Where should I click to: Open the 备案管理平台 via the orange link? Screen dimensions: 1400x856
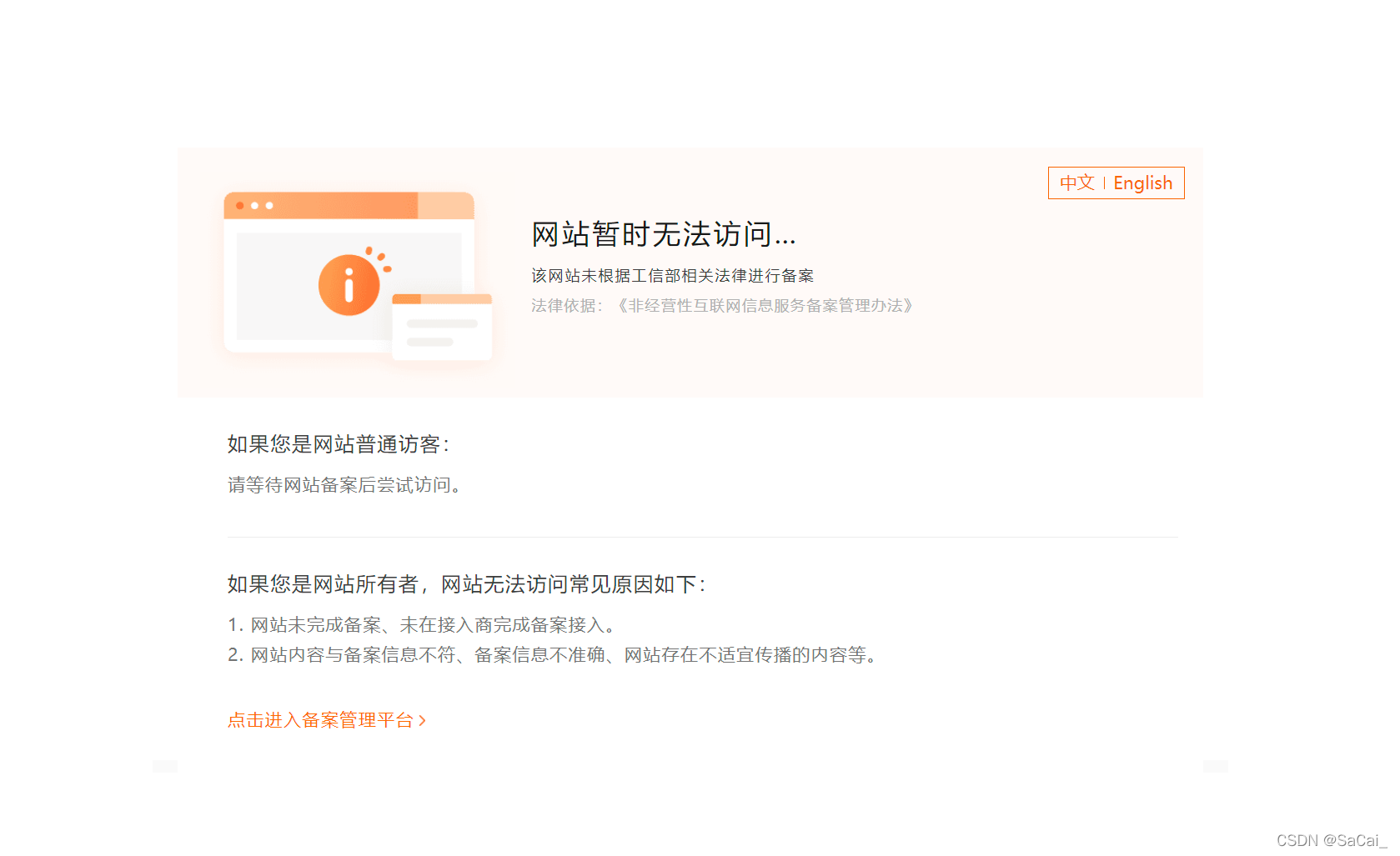click(x=320, y=720)
